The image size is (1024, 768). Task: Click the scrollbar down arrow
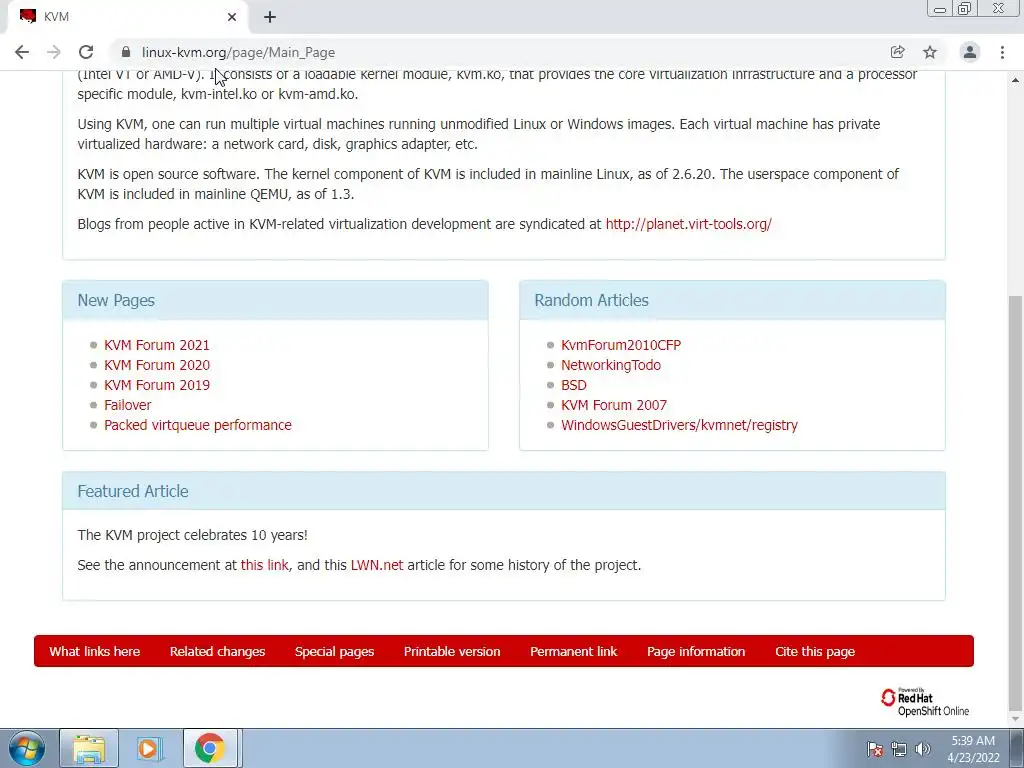tap(1016, 720)
